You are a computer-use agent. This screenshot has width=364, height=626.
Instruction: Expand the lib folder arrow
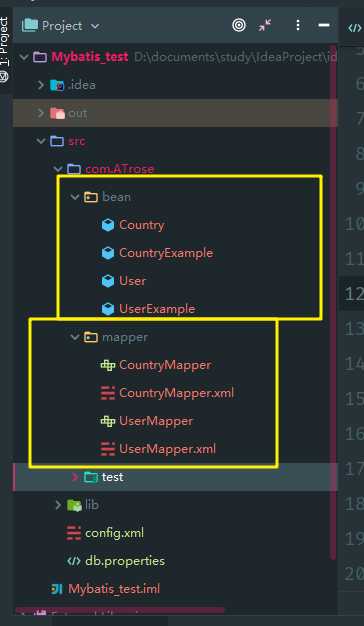(58, 505)
